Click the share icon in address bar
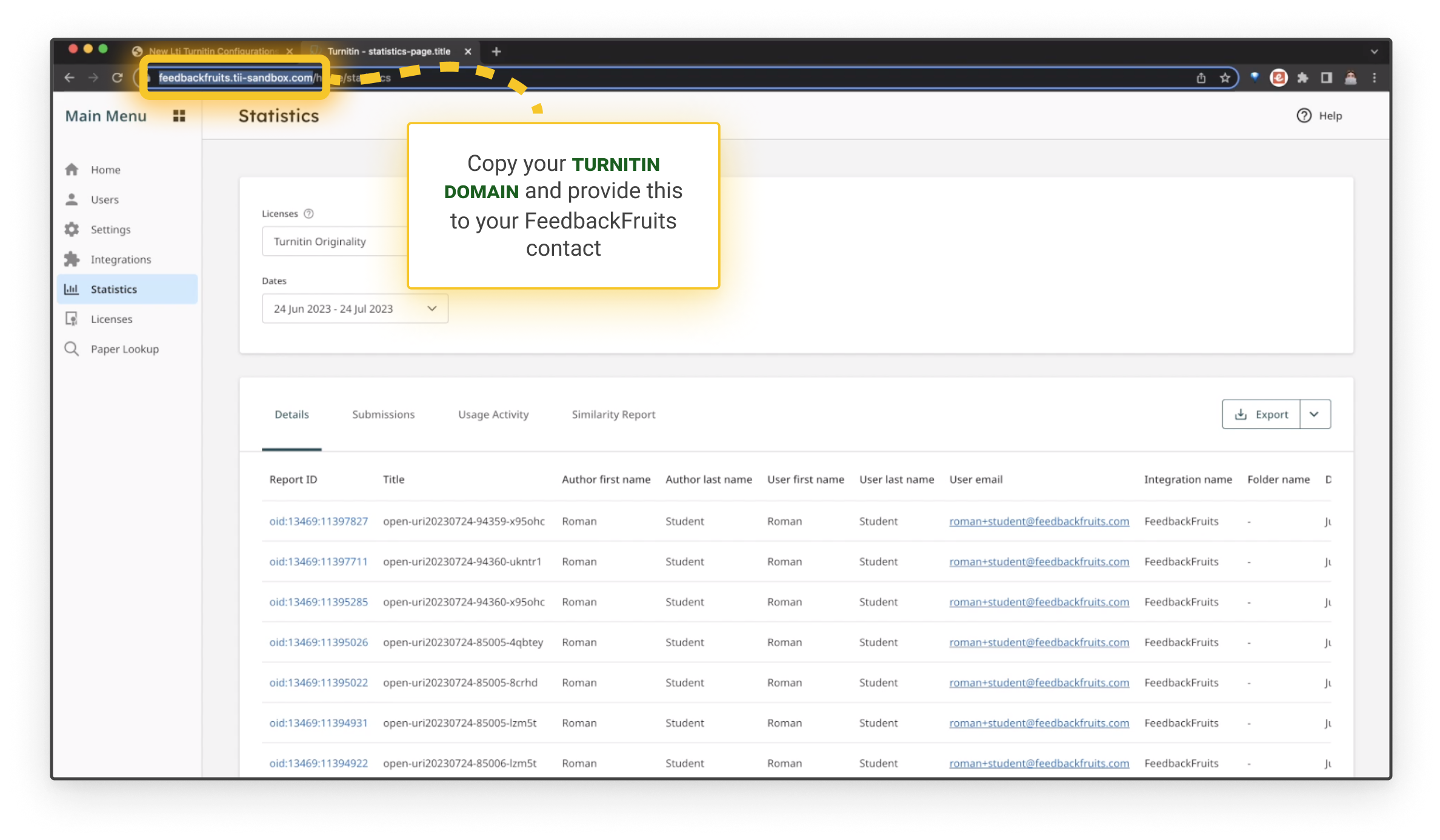Viewport: 1440px width, 840px height. [1201, 78]
